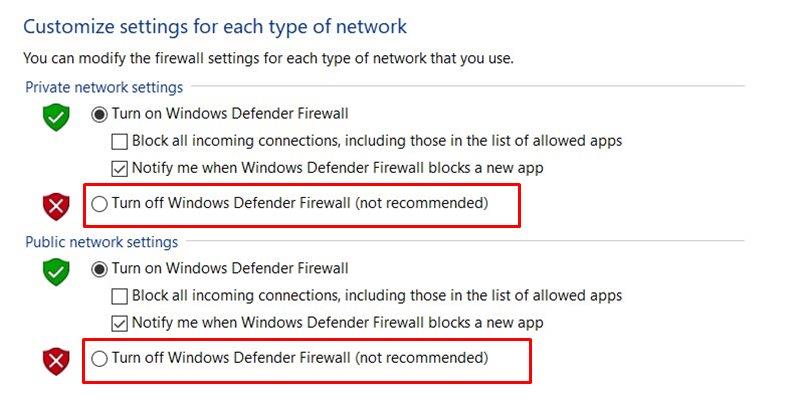Click the description text about modifying firewall settings

(268, 59)
